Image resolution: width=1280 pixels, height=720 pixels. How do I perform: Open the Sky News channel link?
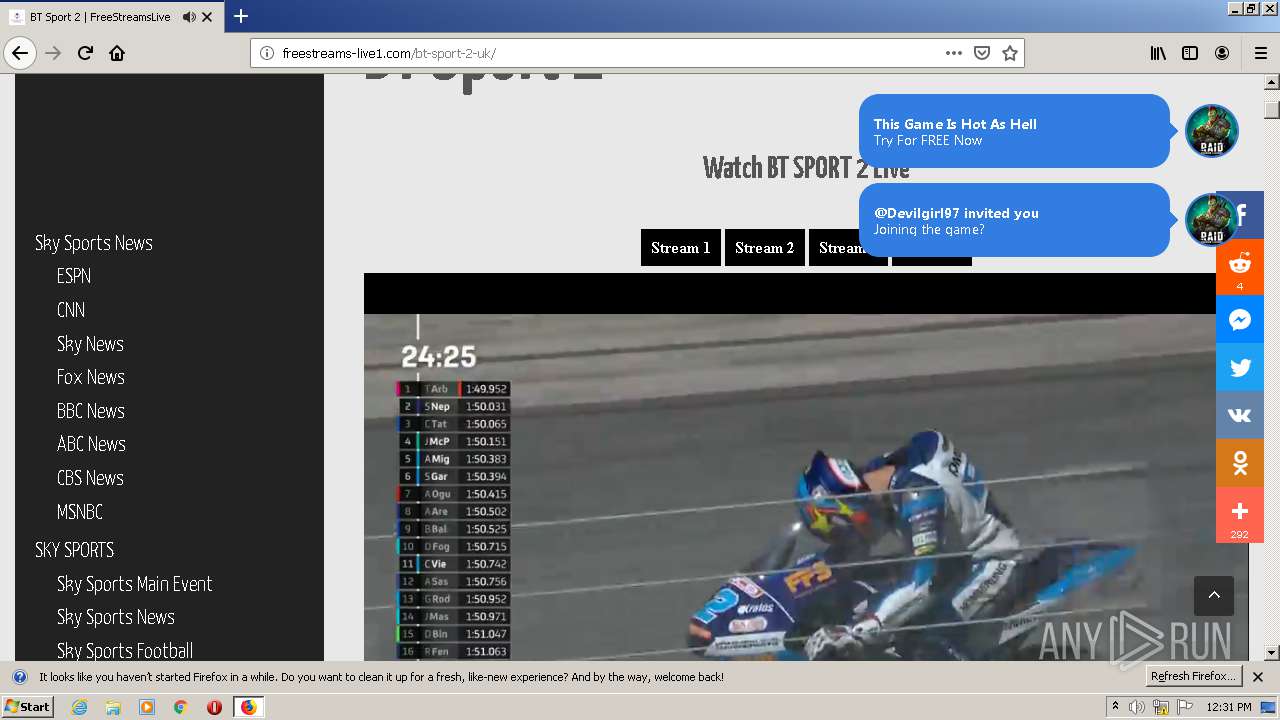90,344
